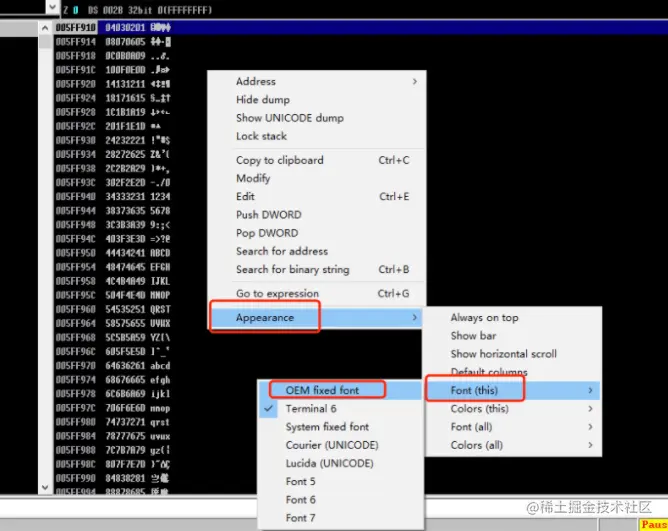This screenshot has width=668, height=531.
Task: Select System fixed font
Action: point(341,427)
